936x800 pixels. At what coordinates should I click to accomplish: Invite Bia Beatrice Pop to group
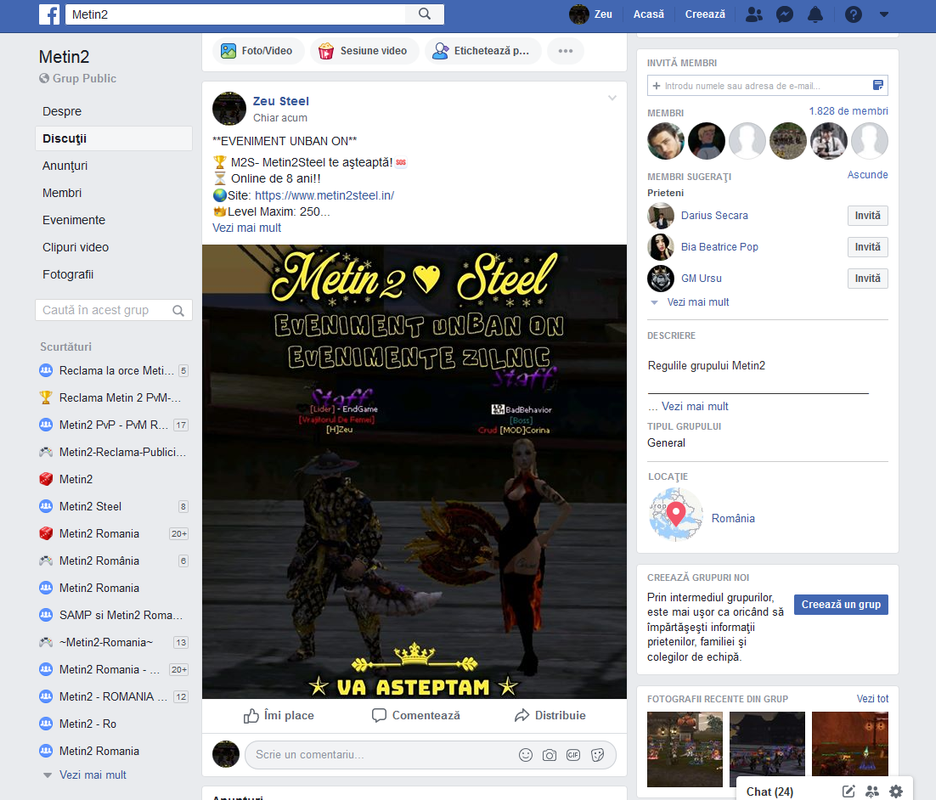(x=867, y=247)
